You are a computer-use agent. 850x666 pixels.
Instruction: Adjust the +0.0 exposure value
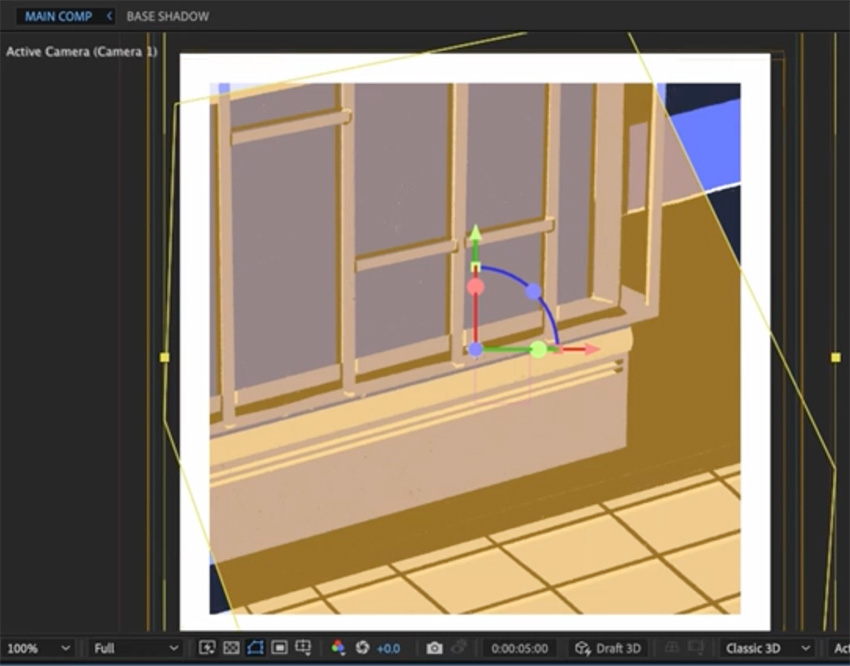[x=388, y=648]
